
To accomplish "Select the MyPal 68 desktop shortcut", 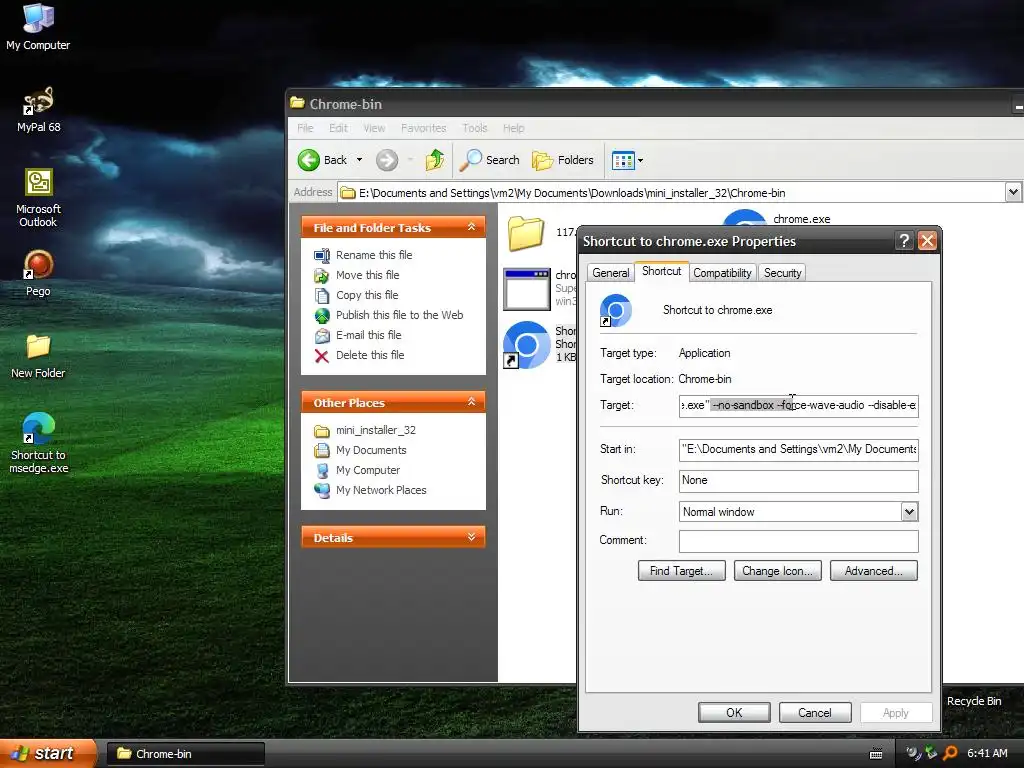I will click(x=38, y=109).
